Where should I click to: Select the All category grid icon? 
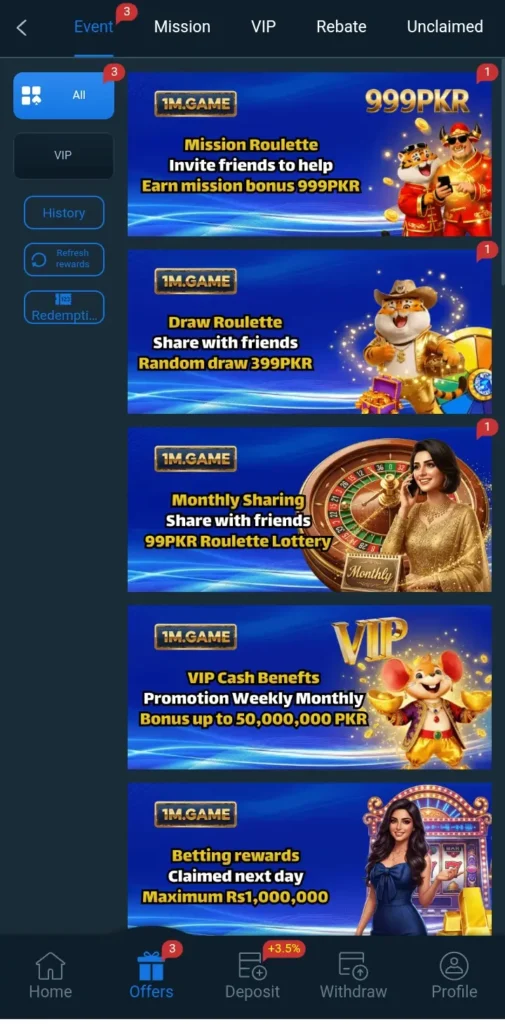[x=31, y=95]
